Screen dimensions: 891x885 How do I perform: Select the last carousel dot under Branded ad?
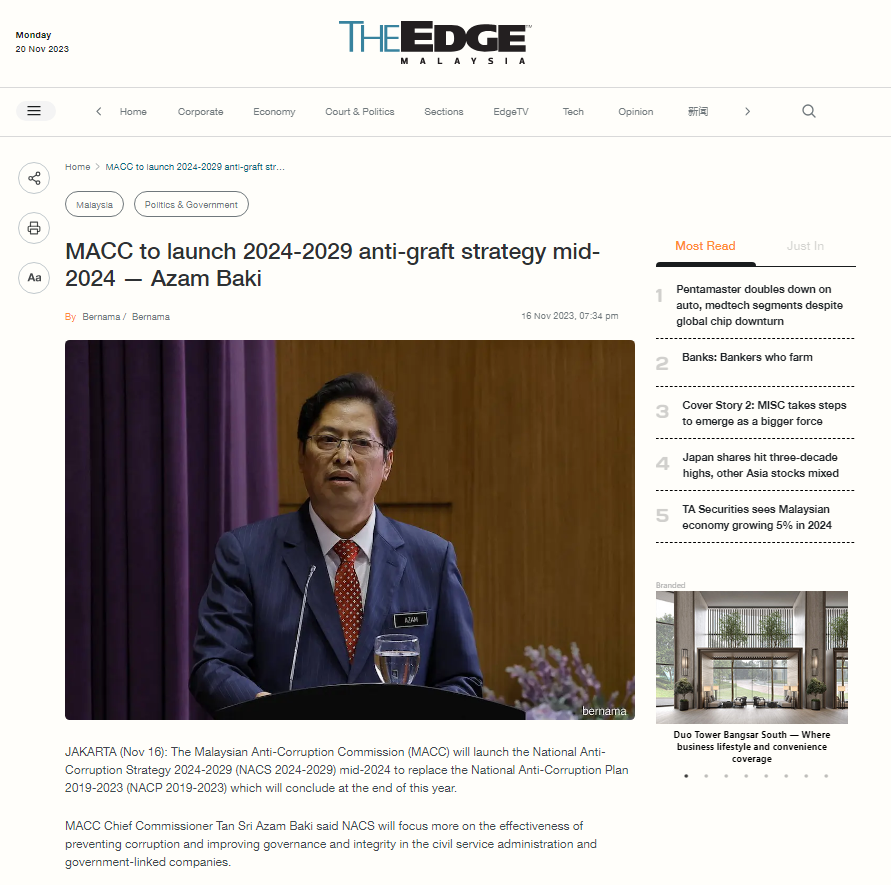826,776
